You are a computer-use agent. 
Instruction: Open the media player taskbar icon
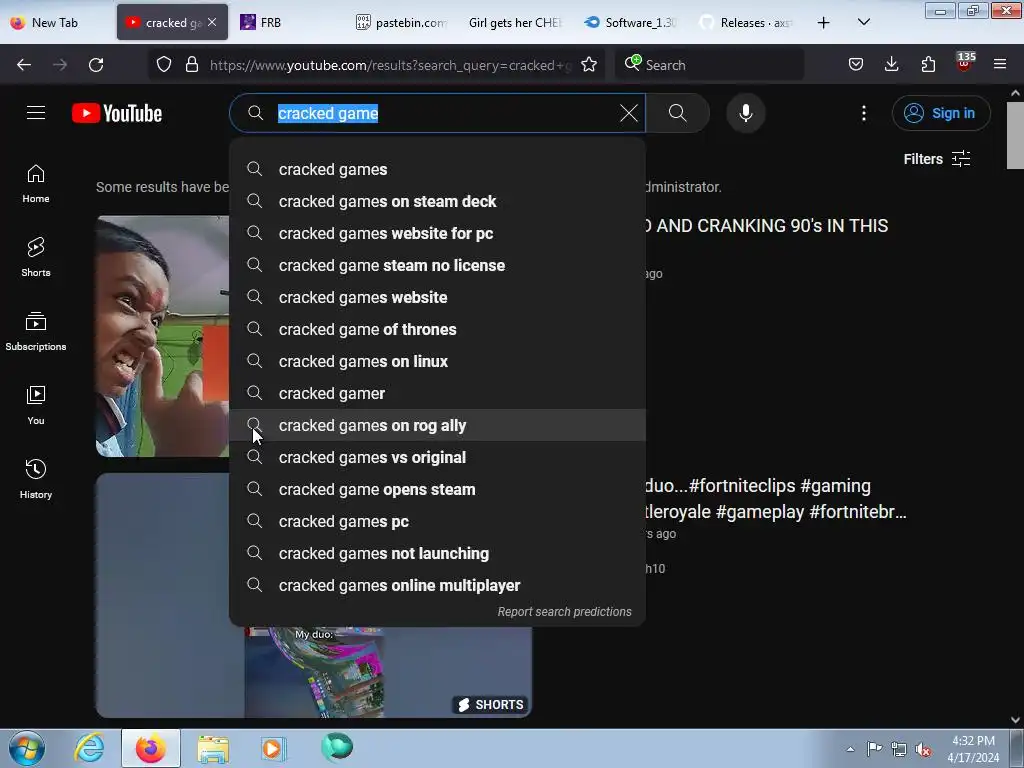tap(273, 748)
